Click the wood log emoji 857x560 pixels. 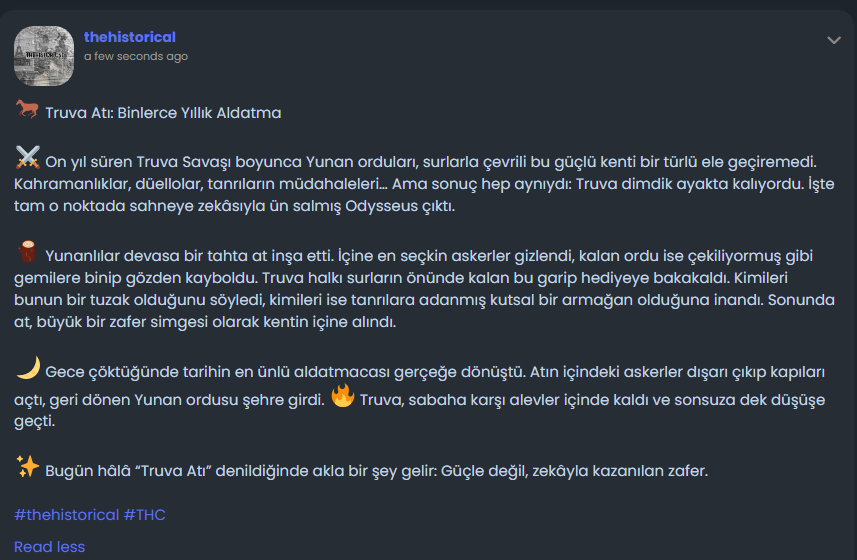coord(27,250)
